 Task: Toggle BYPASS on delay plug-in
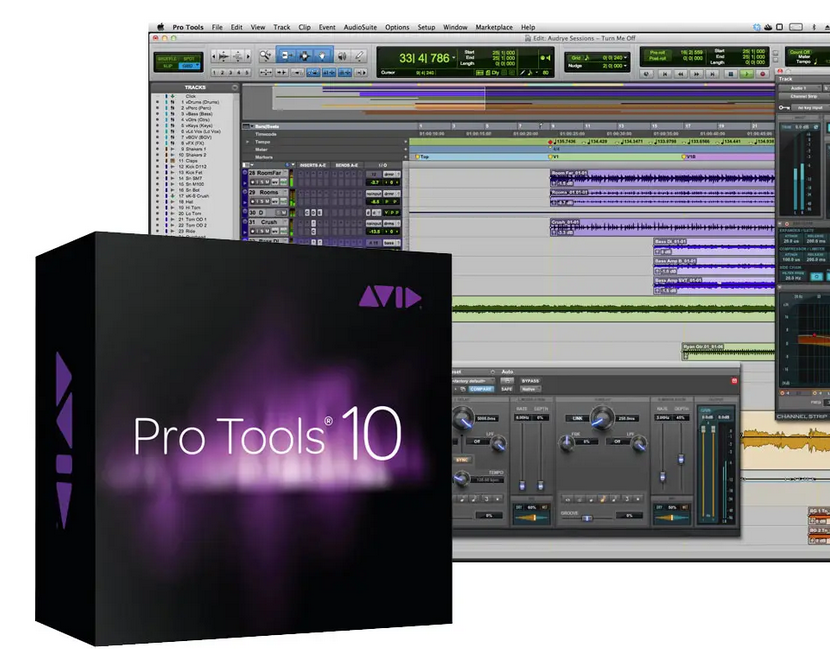point(530,381)
